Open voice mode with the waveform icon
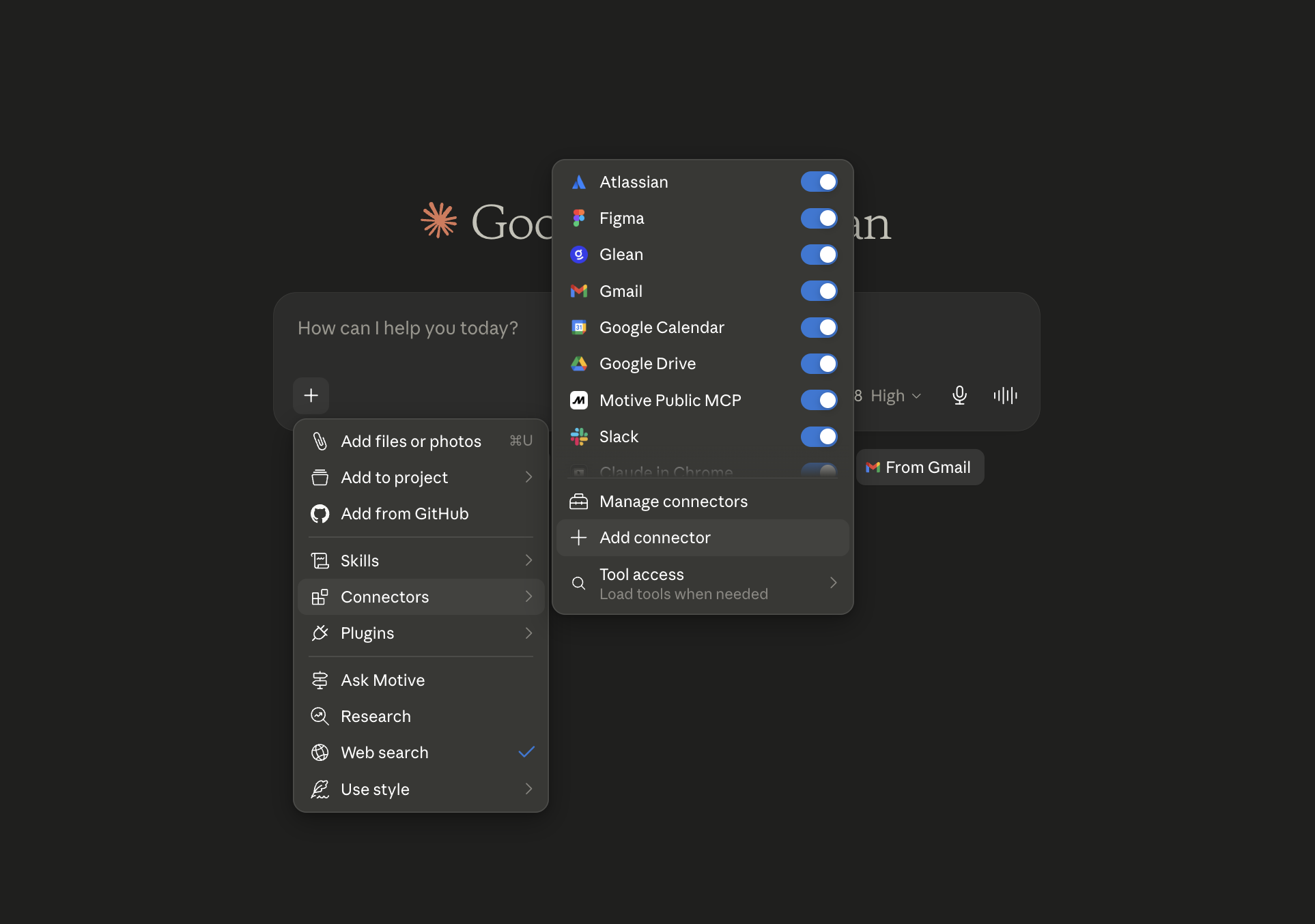 tap(1005, 396)
